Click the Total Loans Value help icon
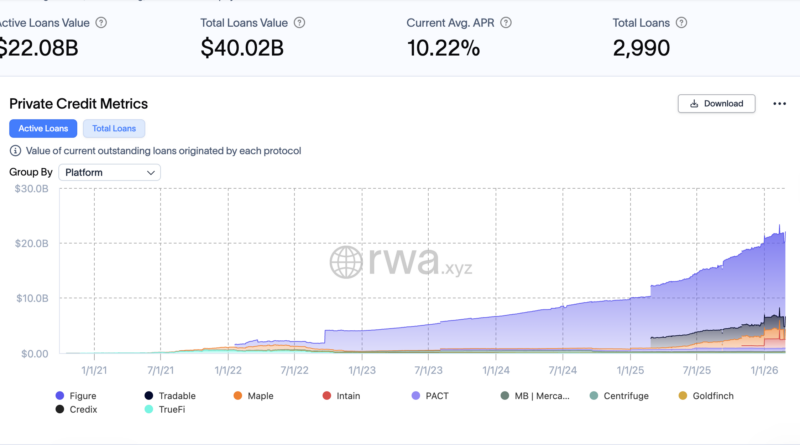Image resolution: width=800 pixels, height=445 pixels. [300, 21]
